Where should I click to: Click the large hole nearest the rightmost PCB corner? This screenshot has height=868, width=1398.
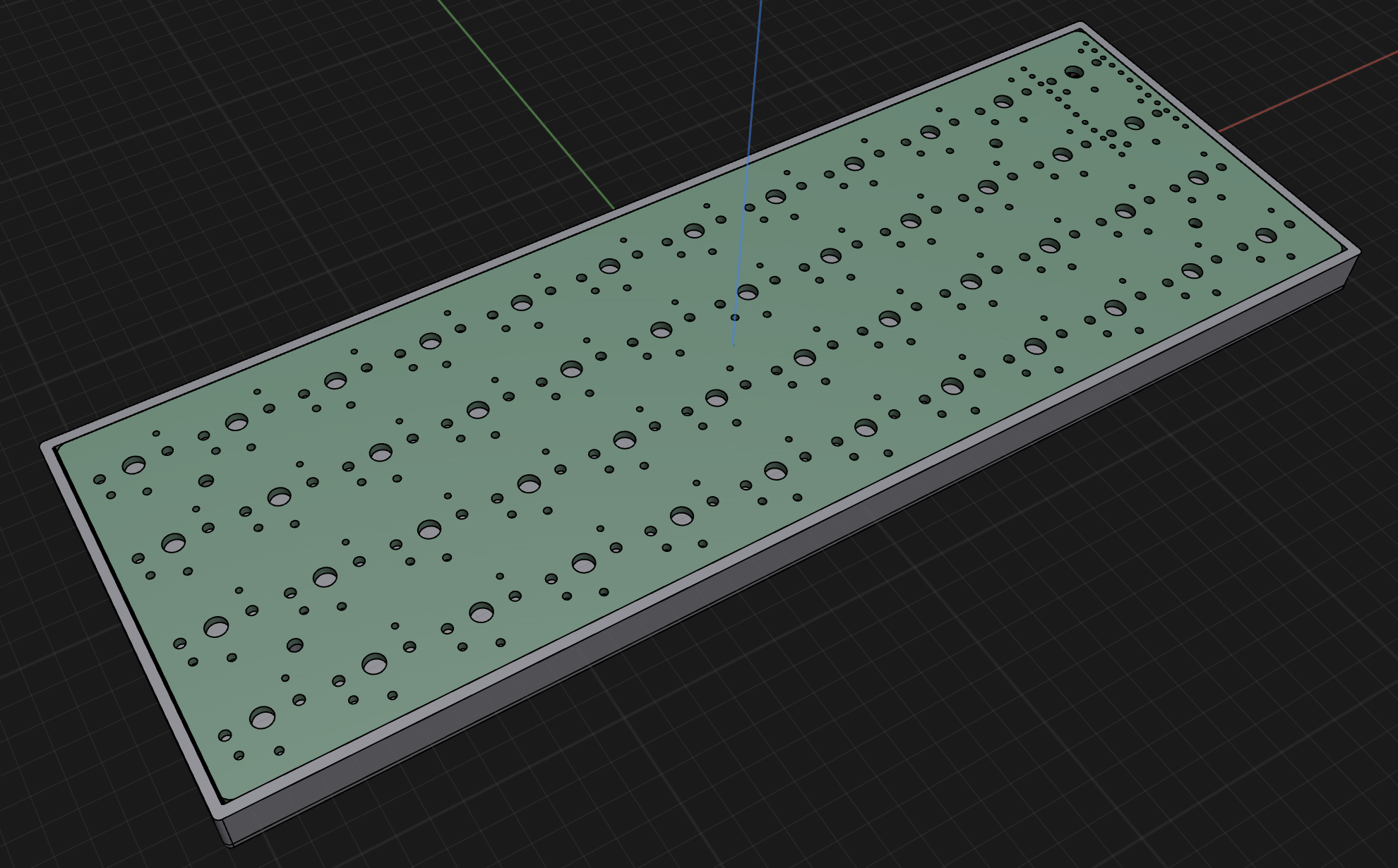pyautogui.click(x=1265, y=236)
